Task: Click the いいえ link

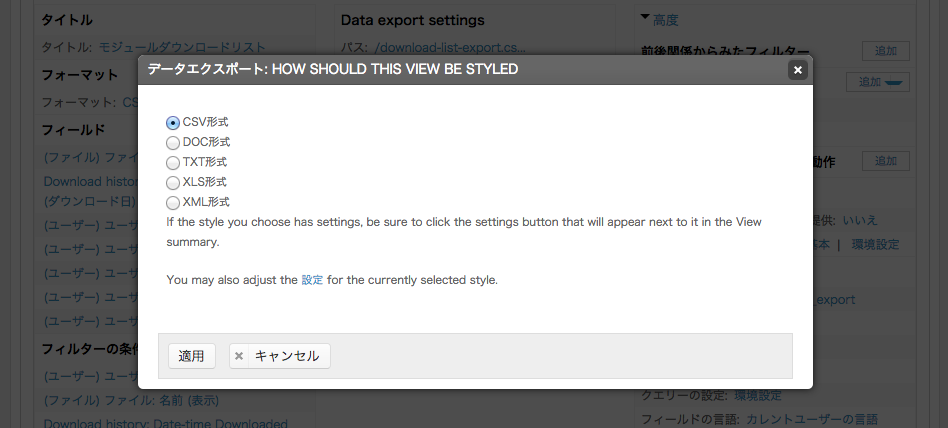Action: [859, 220]
